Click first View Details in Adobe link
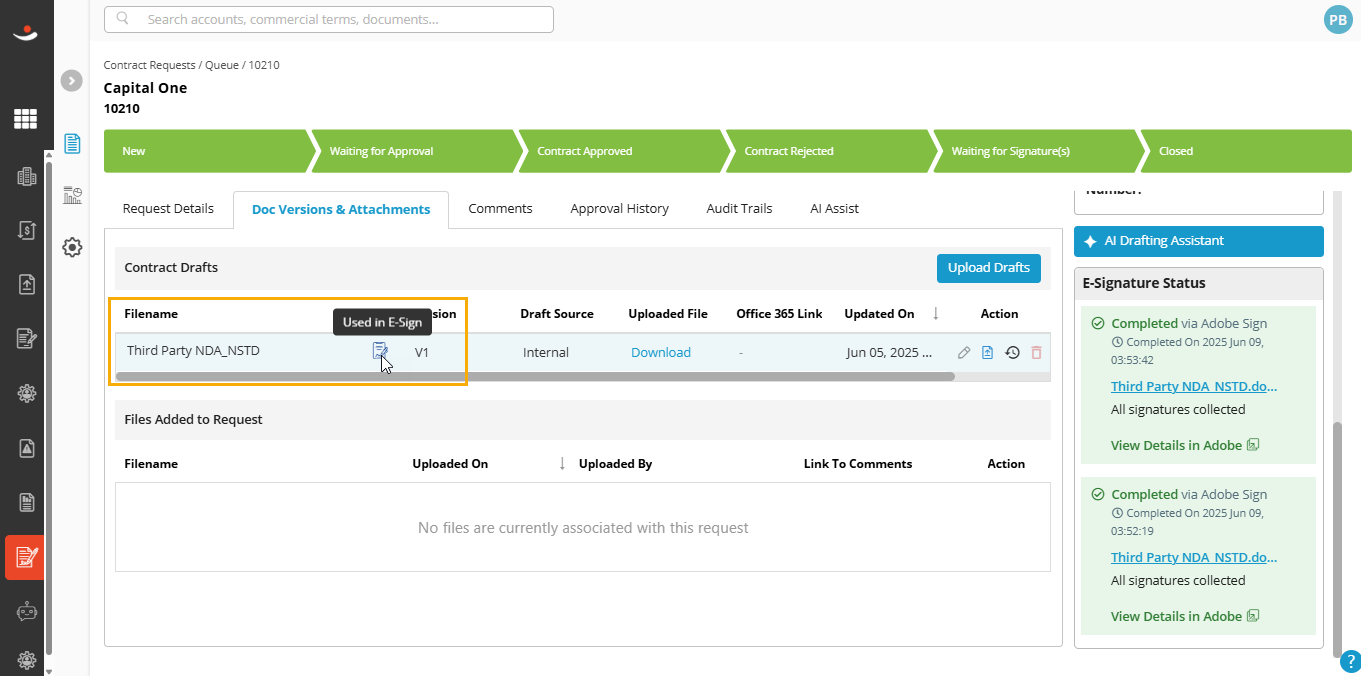 1185,445
